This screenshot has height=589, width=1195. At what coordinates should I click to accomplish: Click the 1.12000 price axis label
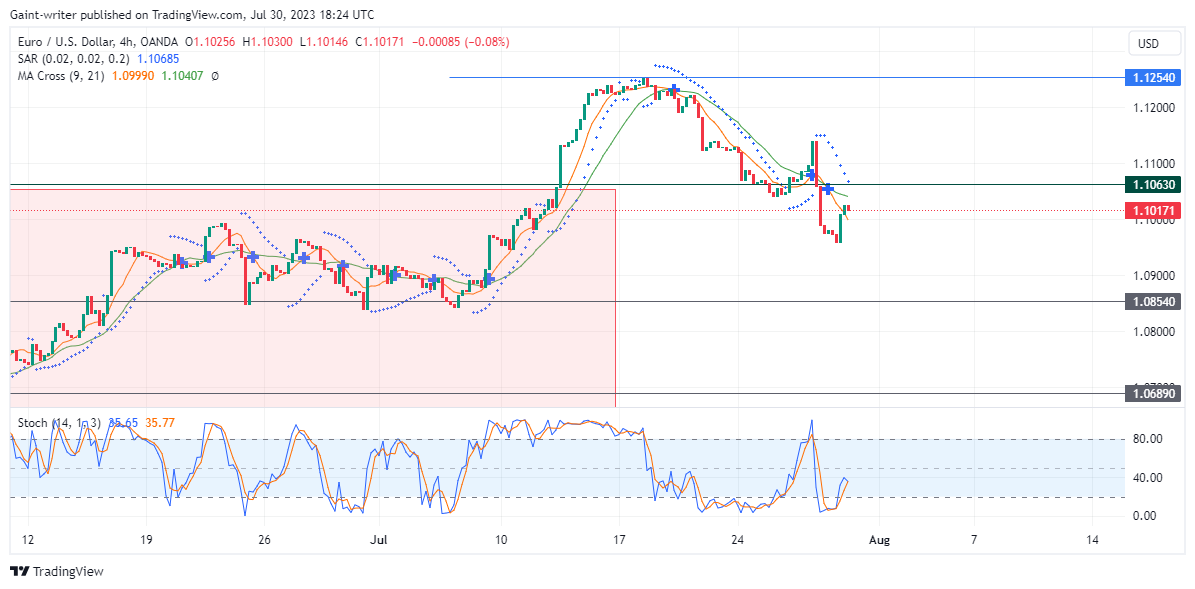1152,107
